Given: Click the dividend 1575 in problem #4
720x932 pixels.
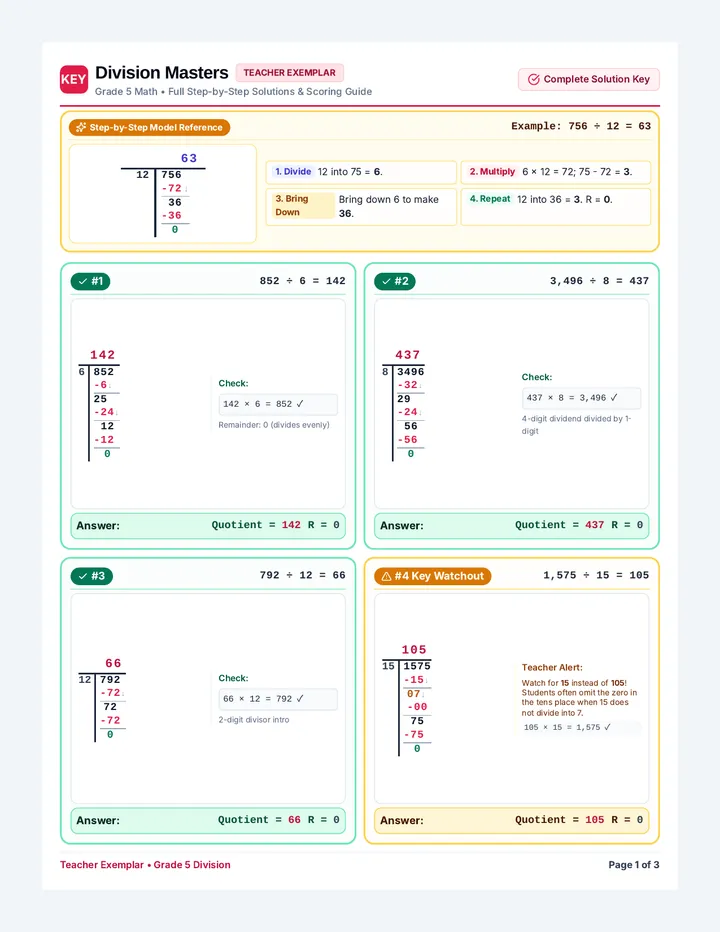Looking at the screenshot, I should [x=417, y=666].
